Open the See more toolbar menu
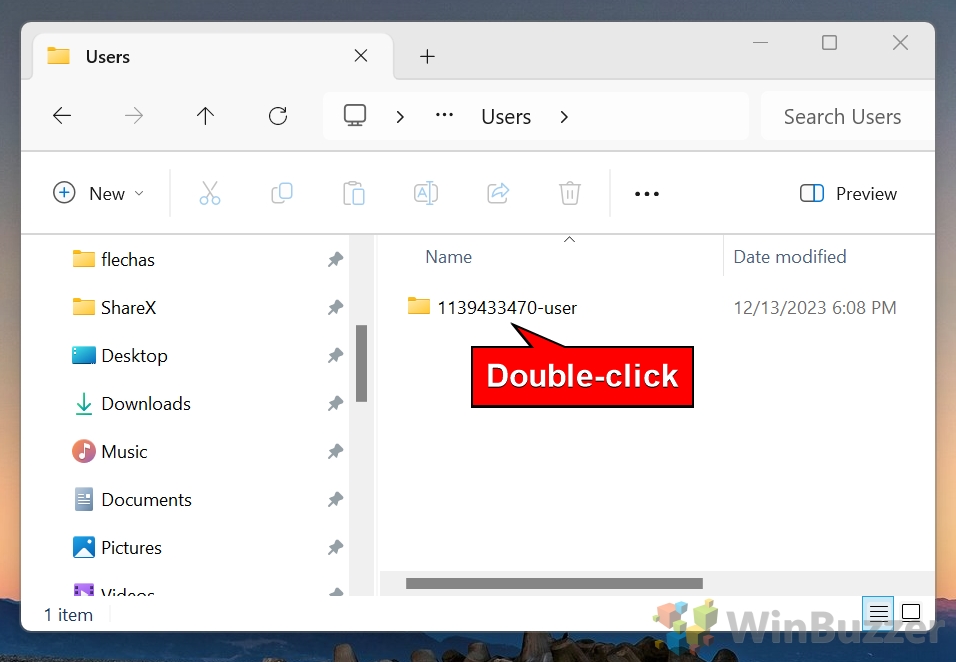Image resolution: width=956 pixels, height=662 pixels. [647, 194]
